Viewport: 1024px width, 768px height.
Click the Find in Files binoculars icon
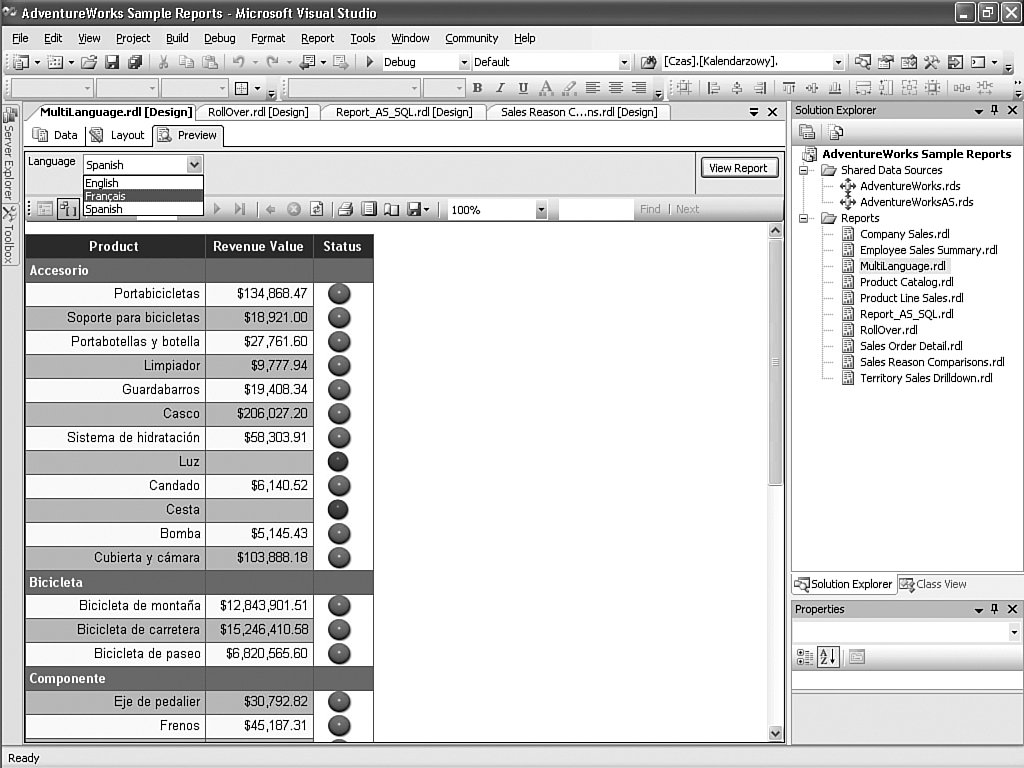pos(648,62)
